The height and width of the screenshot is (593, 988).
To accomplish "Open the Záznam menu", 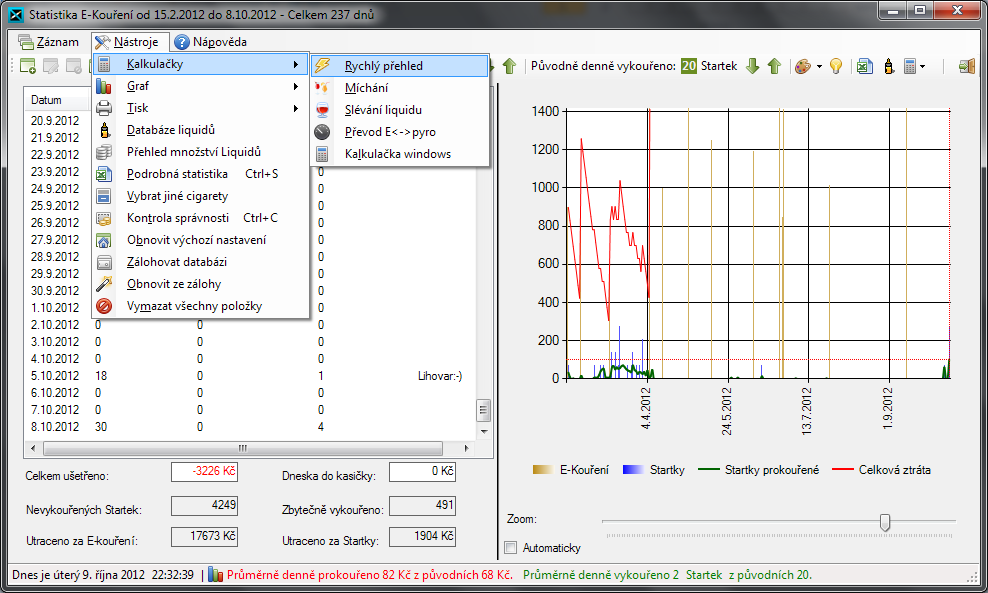I will (49, 42).
